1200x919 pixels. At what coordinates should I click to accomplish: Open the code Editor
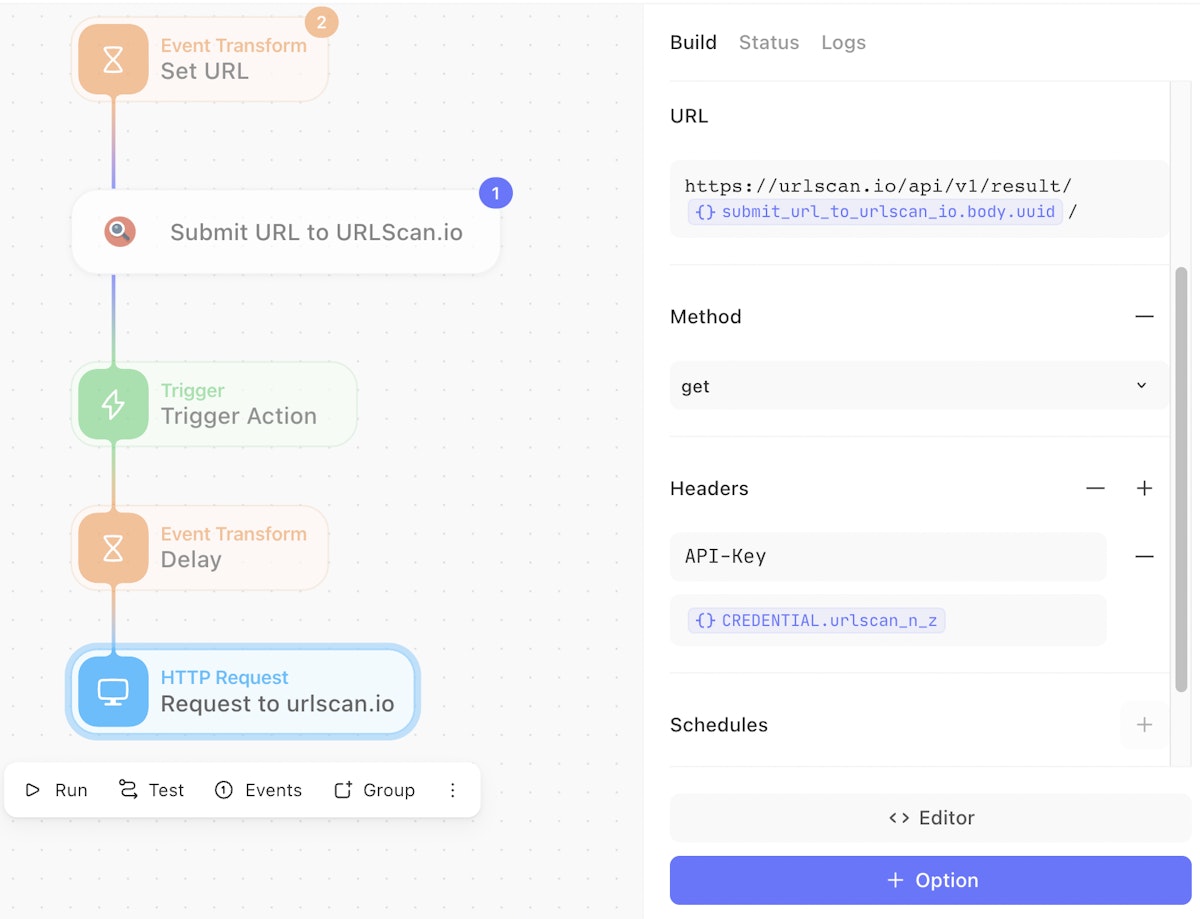coord(930,818)
